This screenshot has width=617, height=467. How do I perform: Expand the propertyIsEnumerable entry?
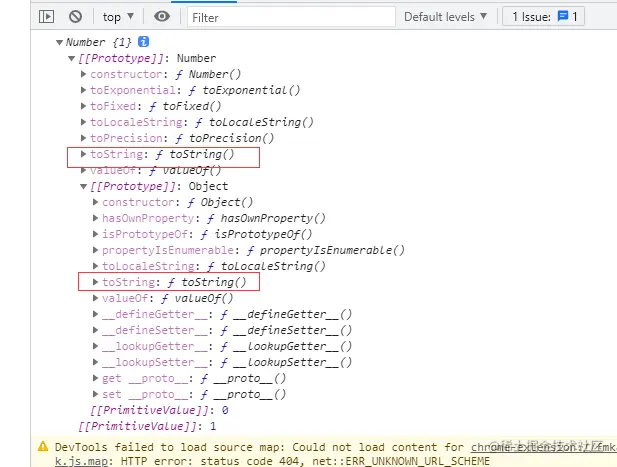point(95,250)
